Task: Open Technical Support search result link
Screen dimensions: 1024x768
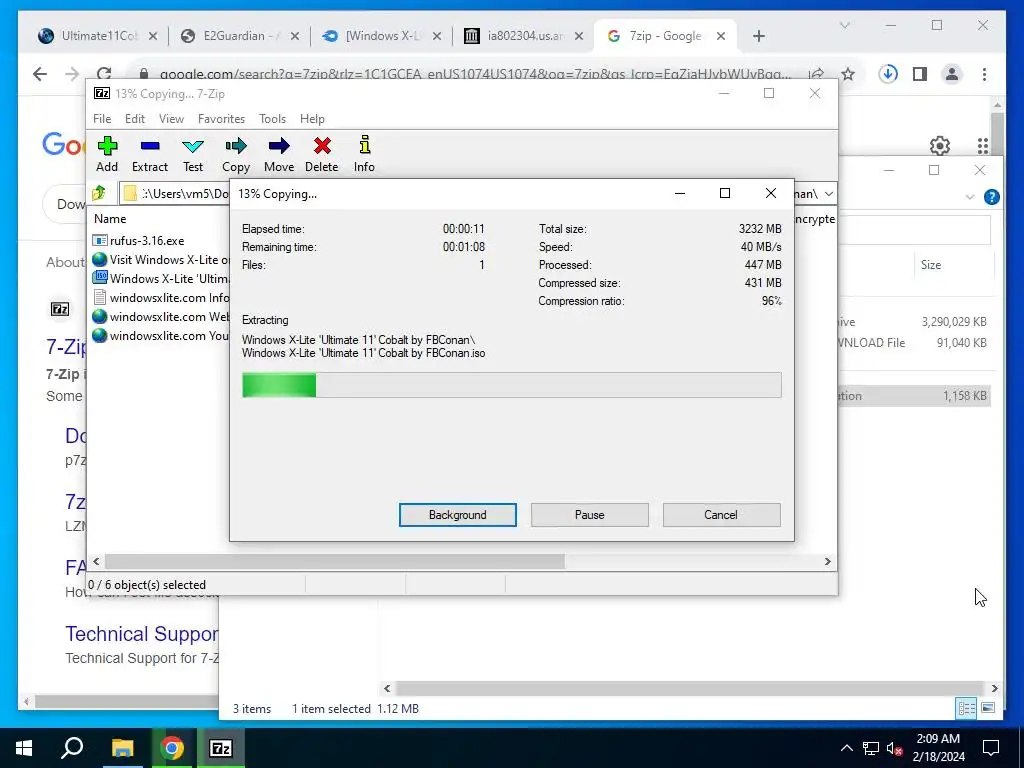Action: (142, 633)
